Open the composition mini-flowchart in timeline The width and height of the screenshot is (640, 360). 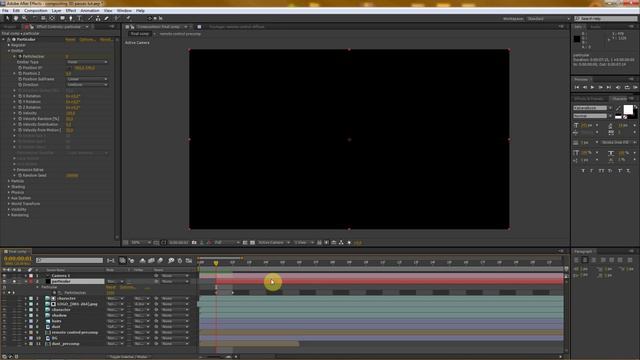click(x=111, y=260)
